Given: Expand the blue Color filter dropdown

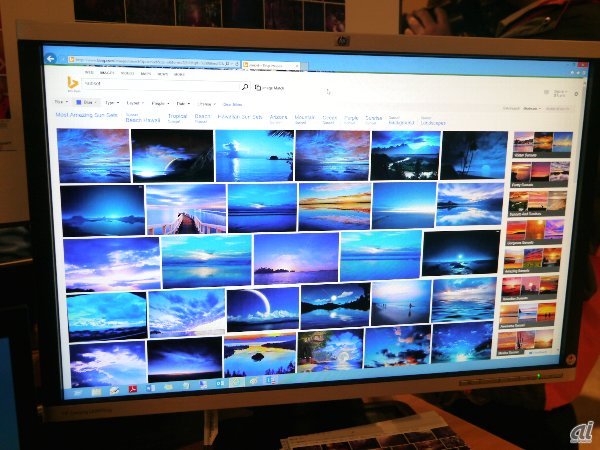Looking at the screenshot, I should pos(87,102).
